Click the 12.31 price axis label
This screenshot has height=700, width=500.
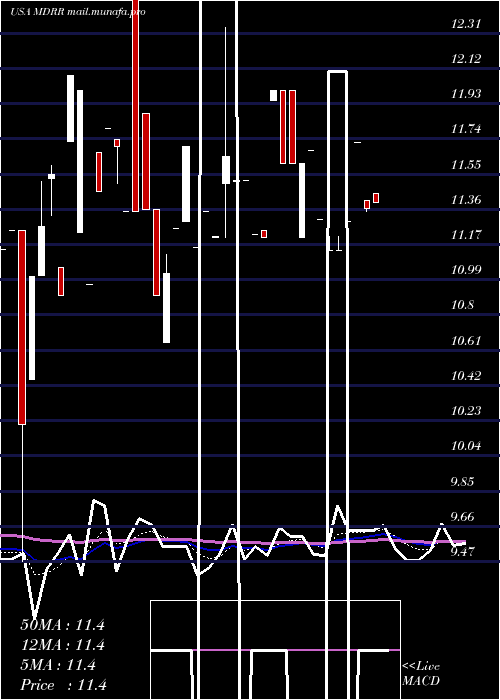(466, 24)
